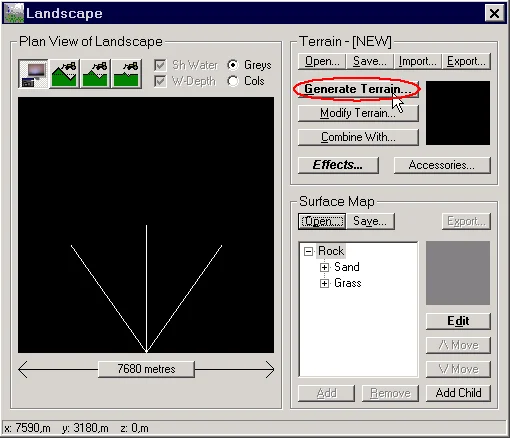
Task: Click the black terrain preview thumbnail
Action: [x=458, y=113]
